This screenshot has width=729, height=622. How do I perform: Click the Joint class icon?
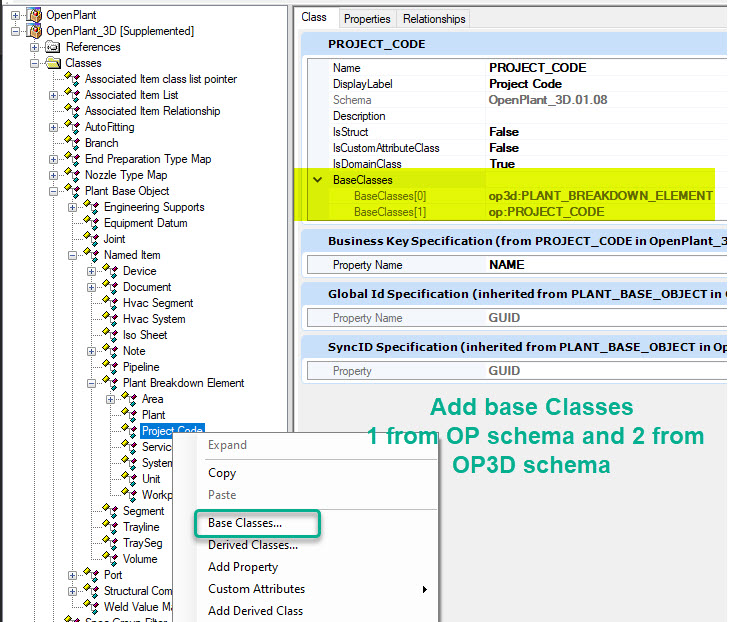click(91, 239)
